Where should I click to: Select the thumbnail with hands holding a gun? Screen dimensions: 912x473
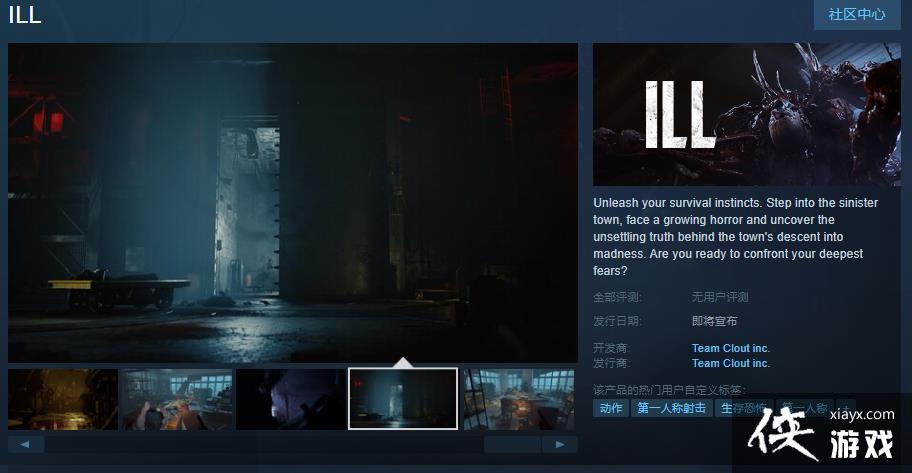click(x=177, y=399)
